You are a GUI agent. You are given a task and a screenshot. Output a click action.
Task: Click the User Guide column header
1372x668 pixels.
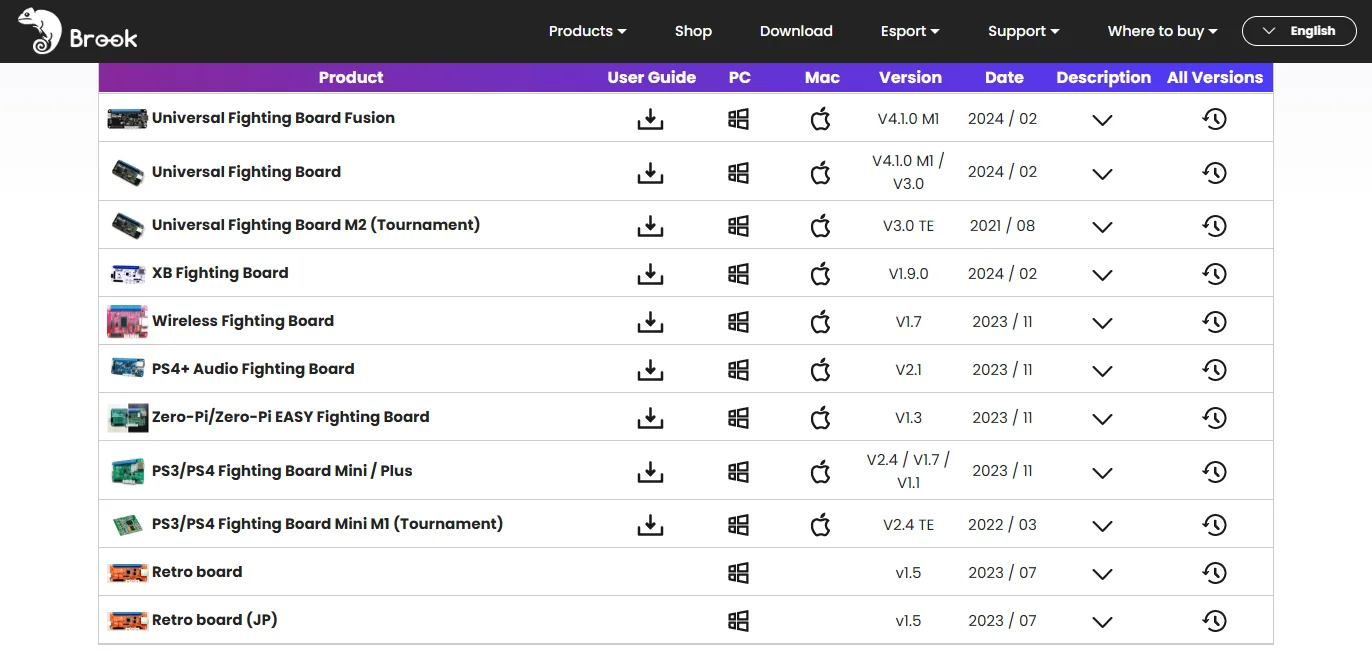651,77
